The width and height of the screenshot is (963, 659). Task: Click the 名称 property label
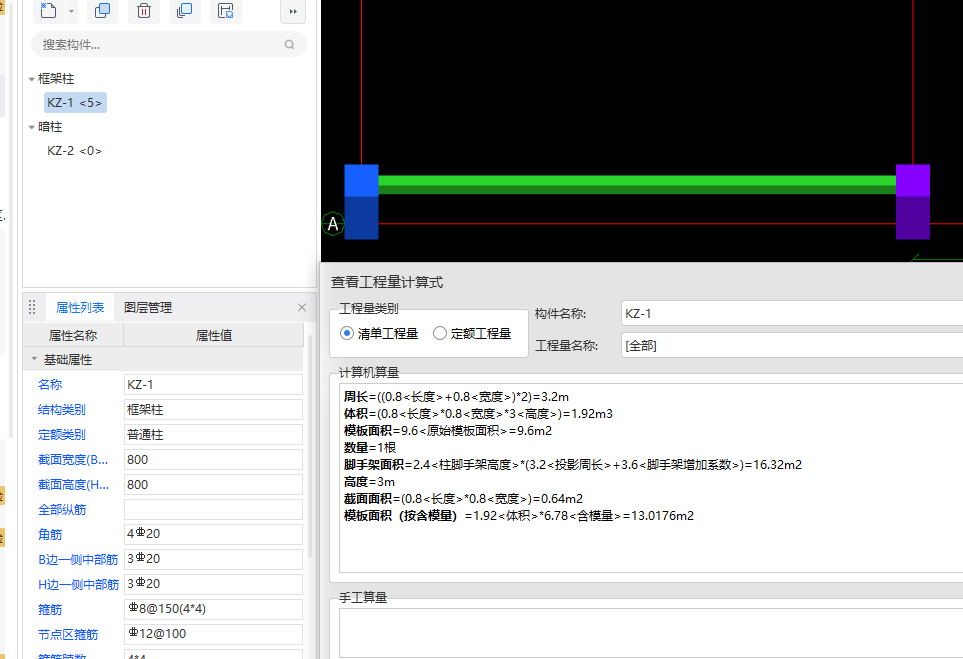coord(50,384)
